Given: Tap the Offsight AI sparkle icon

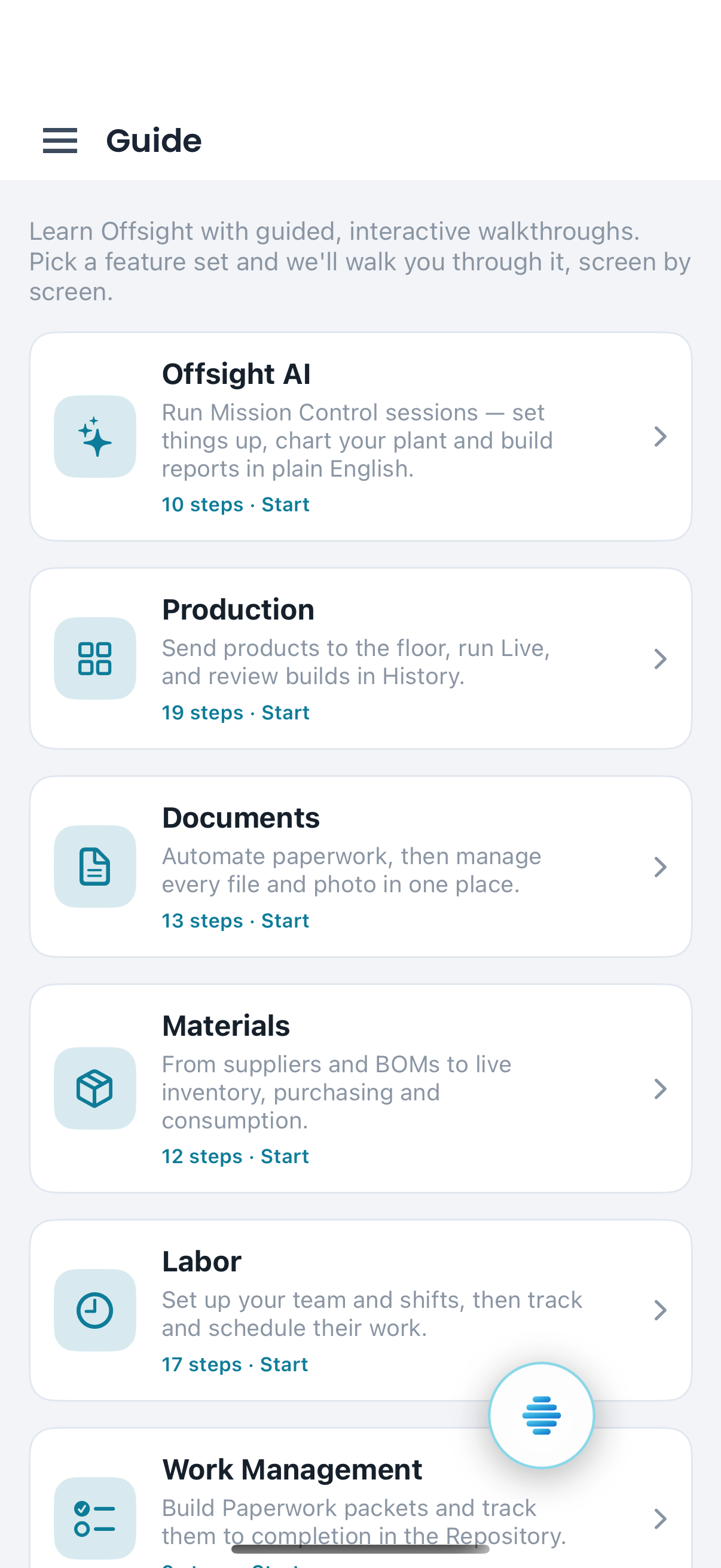Looking at the screenshot, I should 95,437.
